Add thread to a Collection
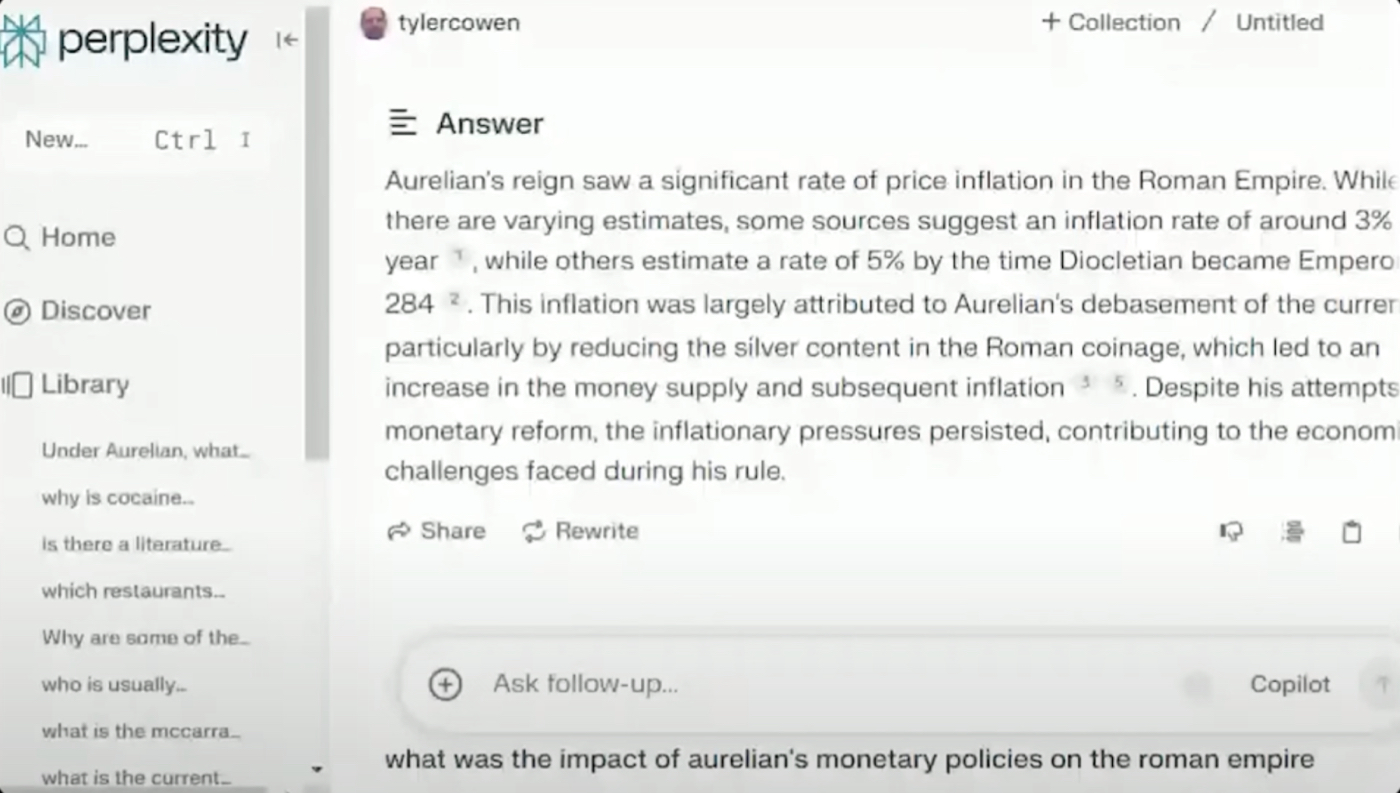1400x793 pixels. point(1111,22)
